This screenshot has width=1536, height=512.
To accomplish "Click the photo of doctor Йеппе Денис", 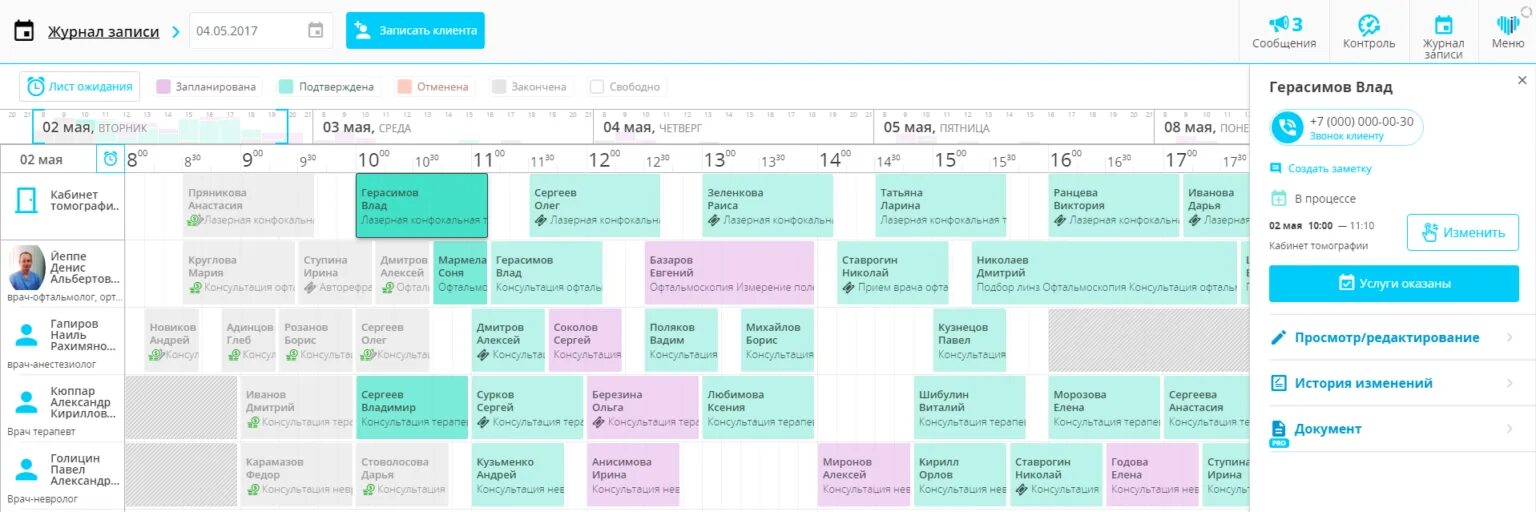I will tap(26, 267).
